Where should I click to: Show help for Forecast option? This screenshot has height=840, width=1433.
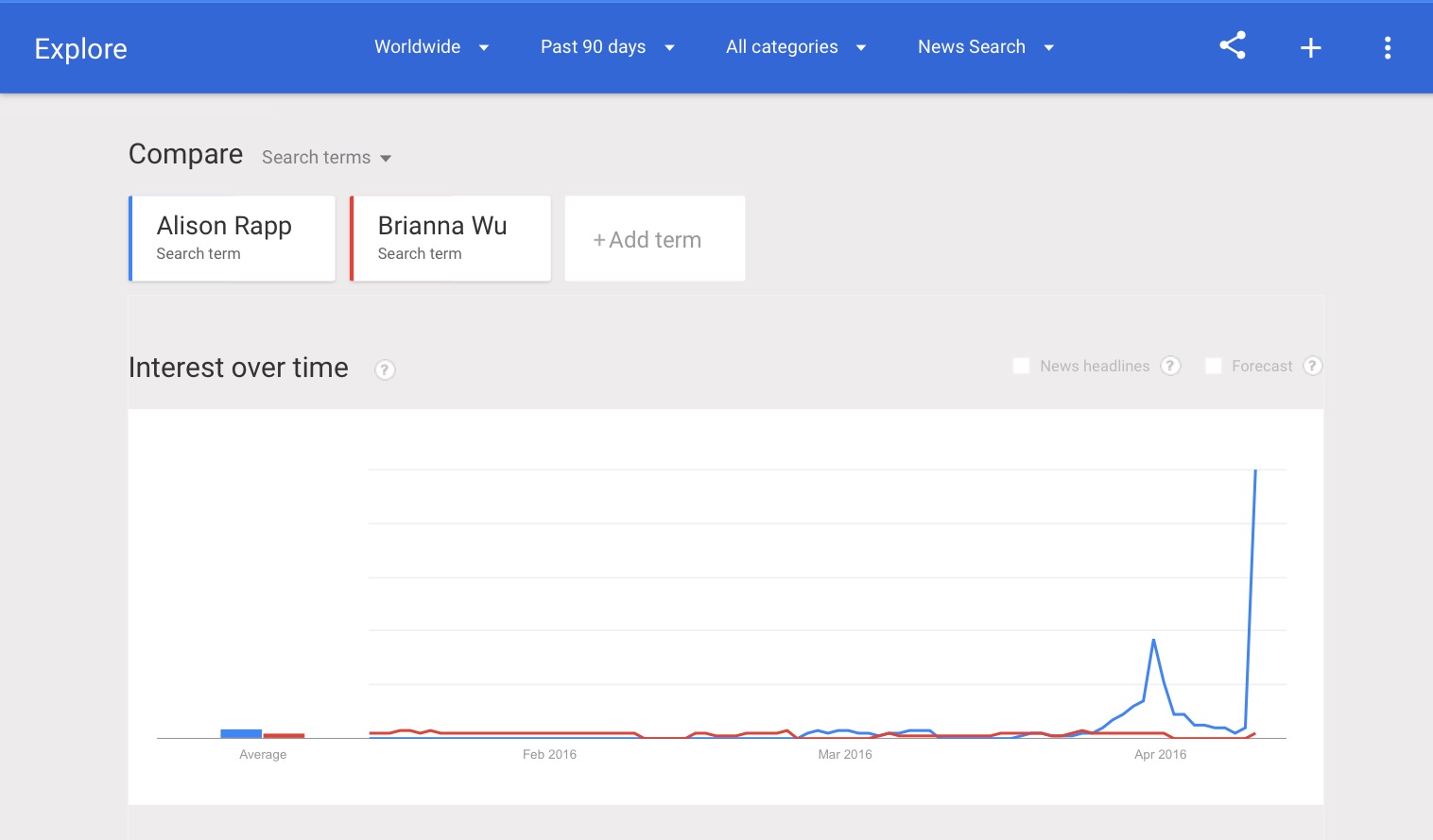coord(1312,366)
